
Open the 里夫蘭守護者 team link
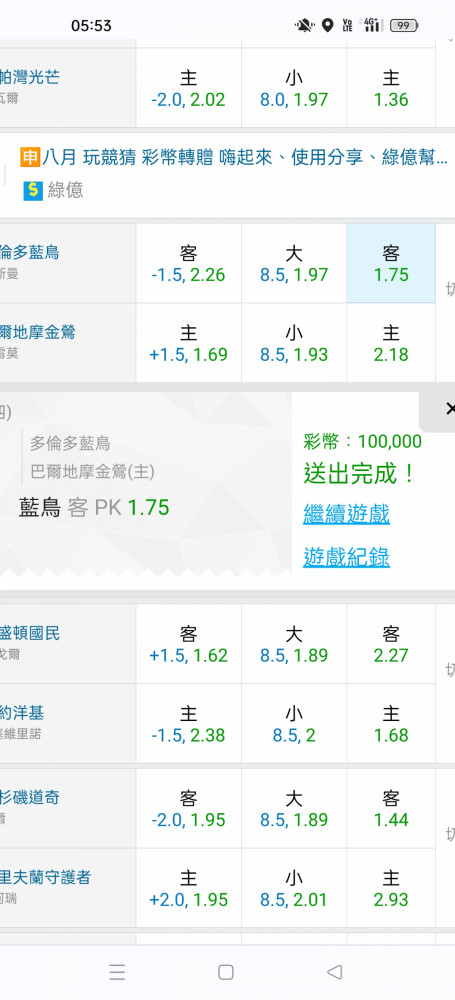point(46,877)
